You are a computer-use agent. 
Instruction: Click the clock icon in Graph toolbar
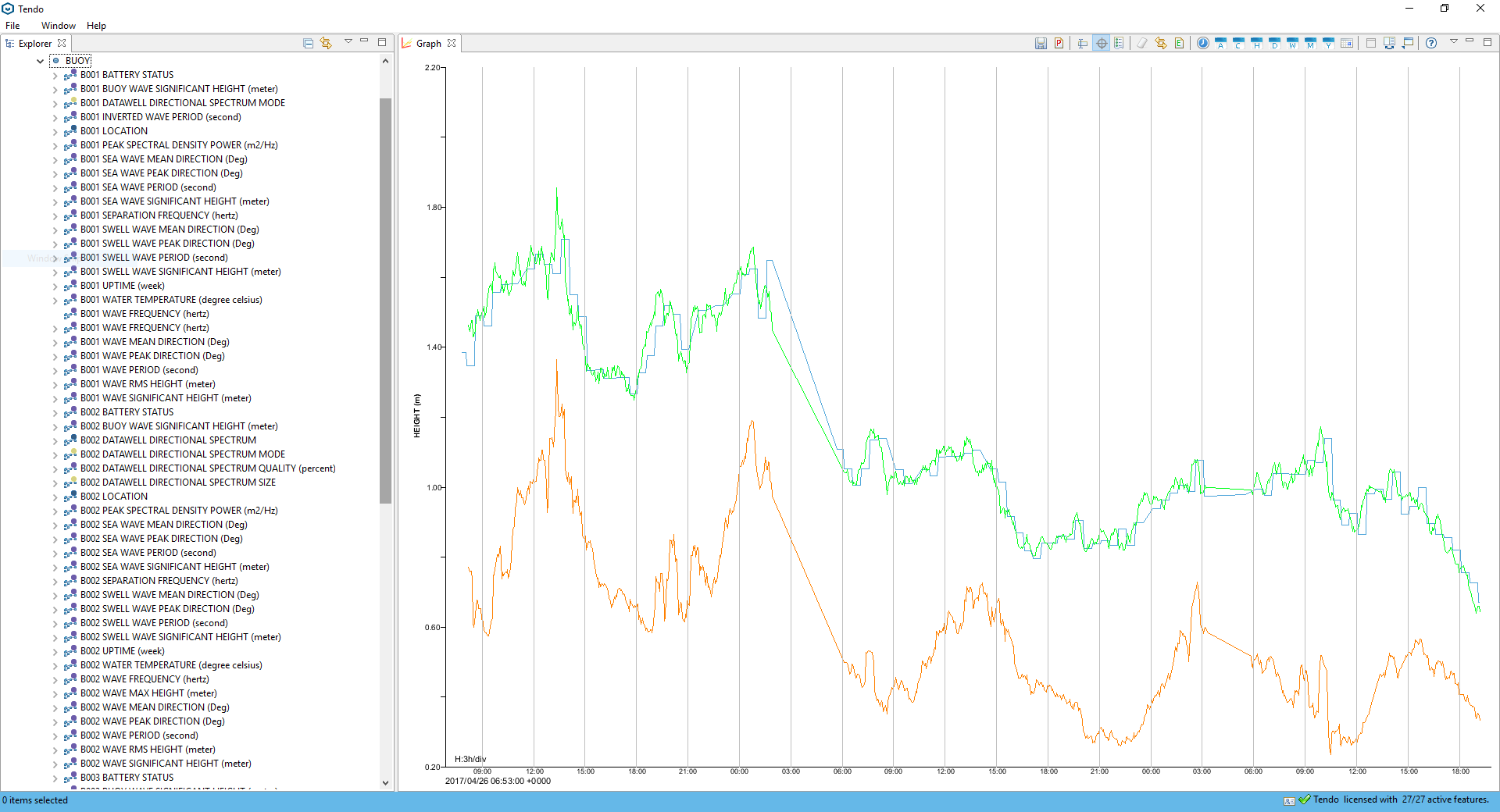pos(1203,44)
